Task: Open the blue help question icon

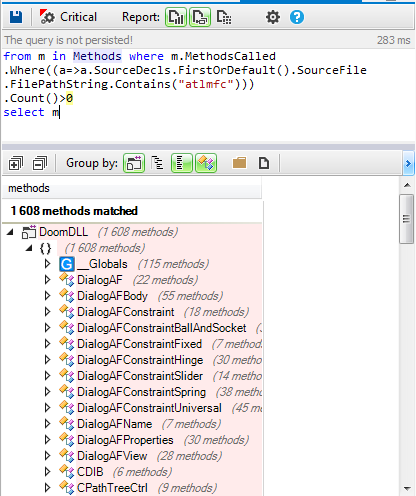Action: point(297,17)
